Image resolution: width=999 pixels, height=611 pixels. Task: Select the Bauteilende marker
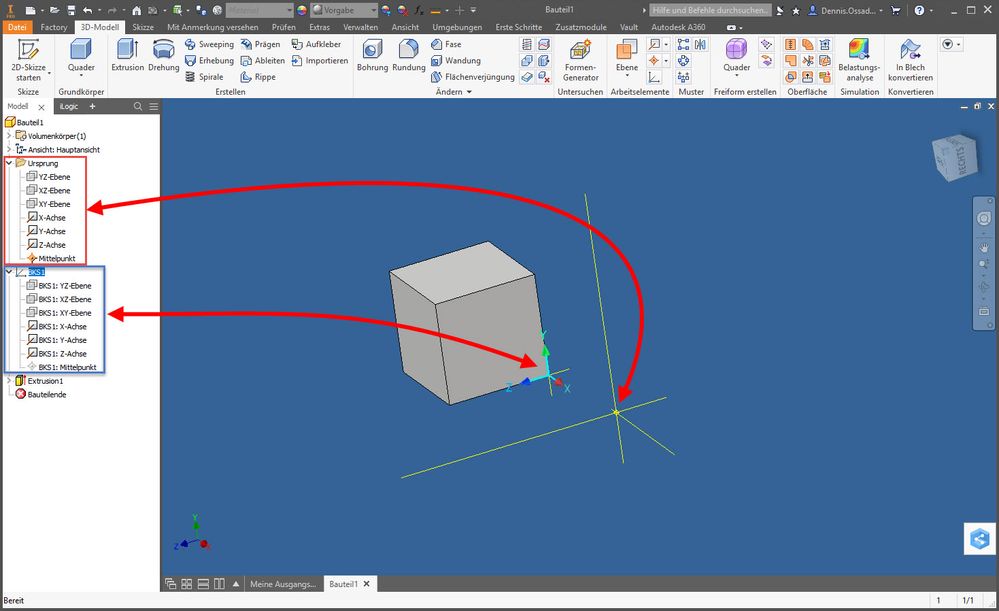[41, 394]
